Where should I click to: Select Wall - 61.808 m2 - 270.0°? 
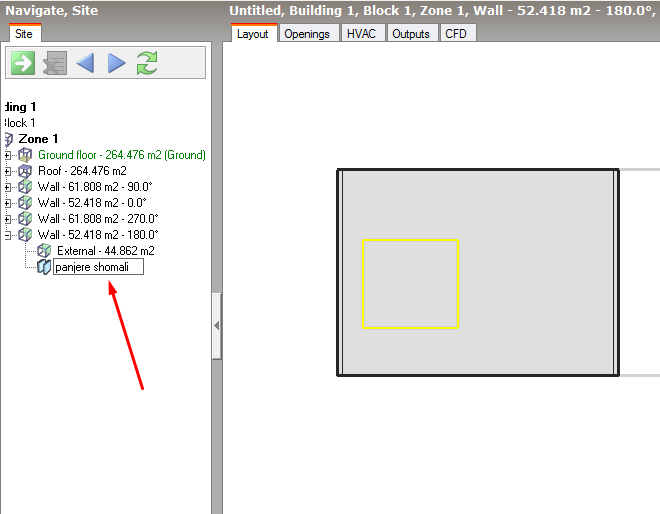click(x=98, y=219)
